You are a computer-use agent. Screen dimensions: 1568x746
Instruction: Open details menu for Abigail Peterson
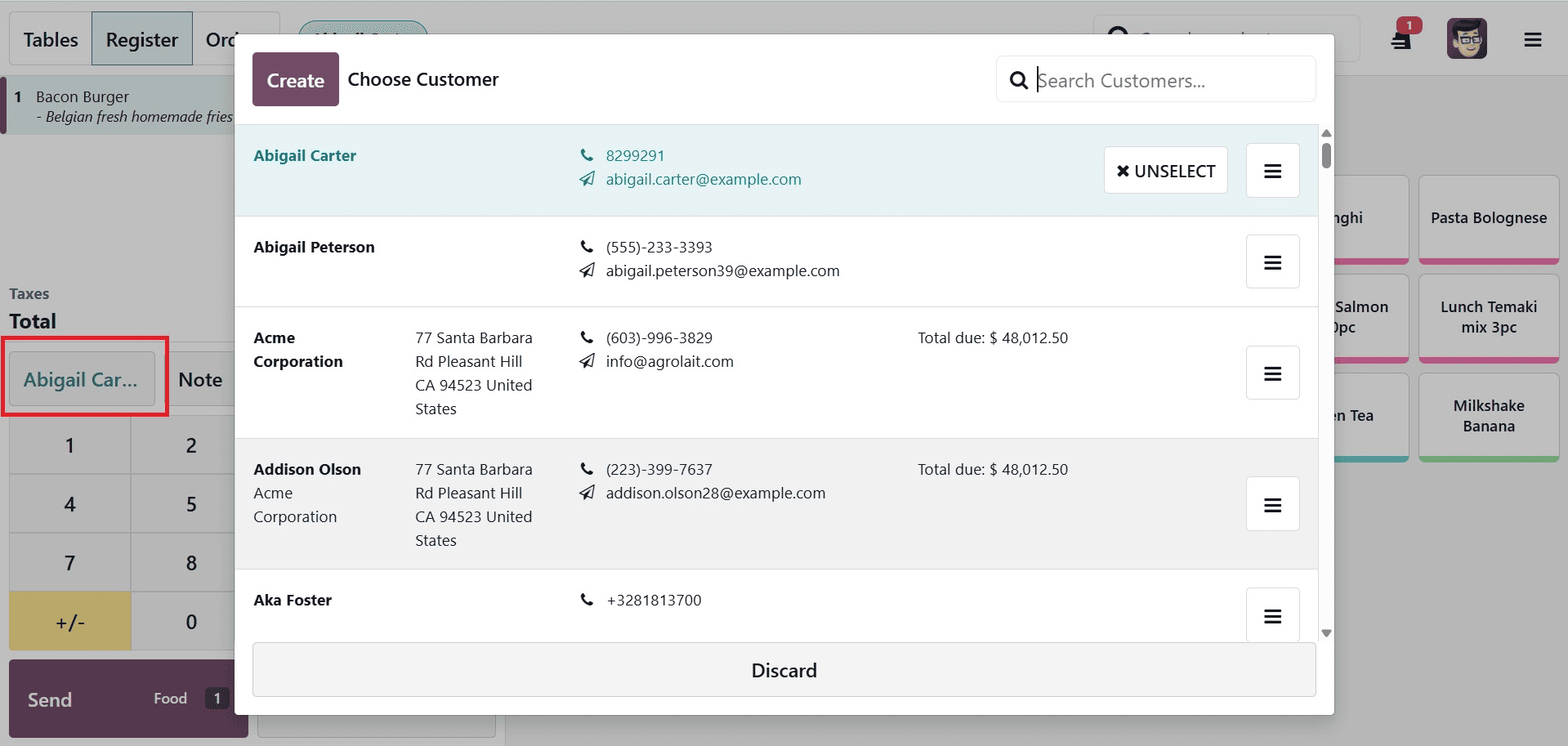(1271, 261)
